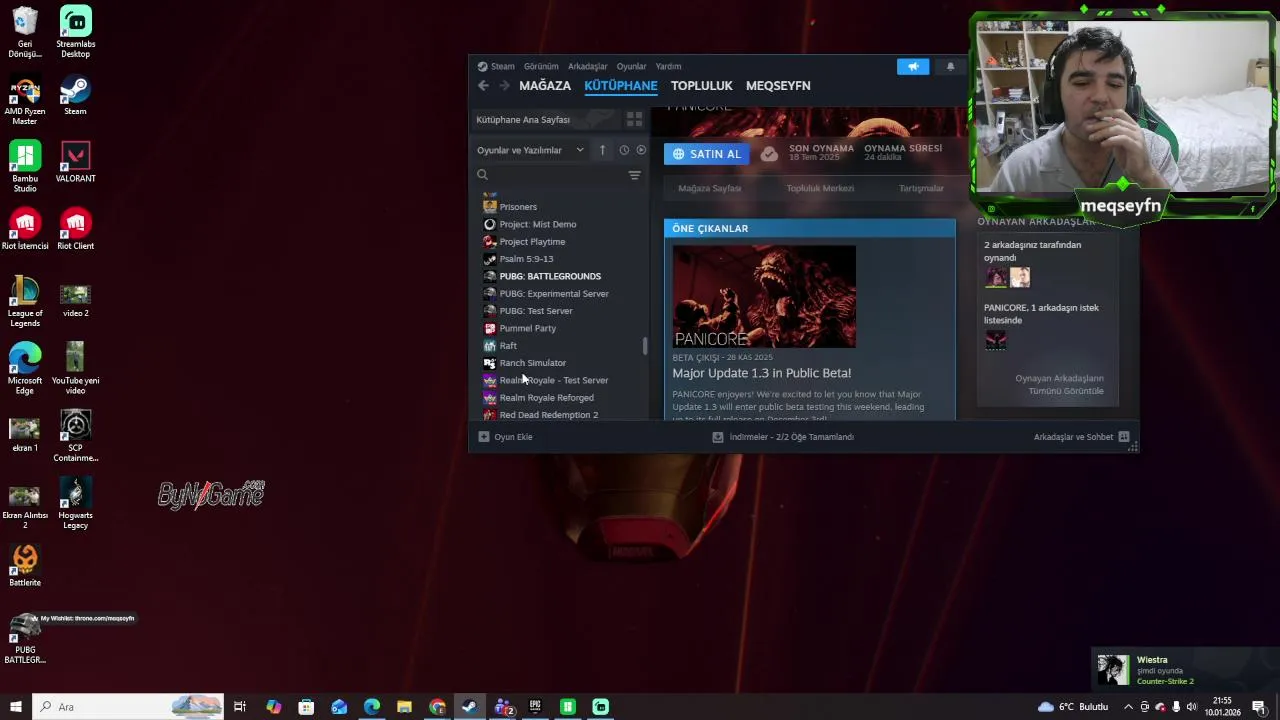Open the Tartışmalar link
The height and width of the screenshot is (720, 1280).
coord(921,188)
